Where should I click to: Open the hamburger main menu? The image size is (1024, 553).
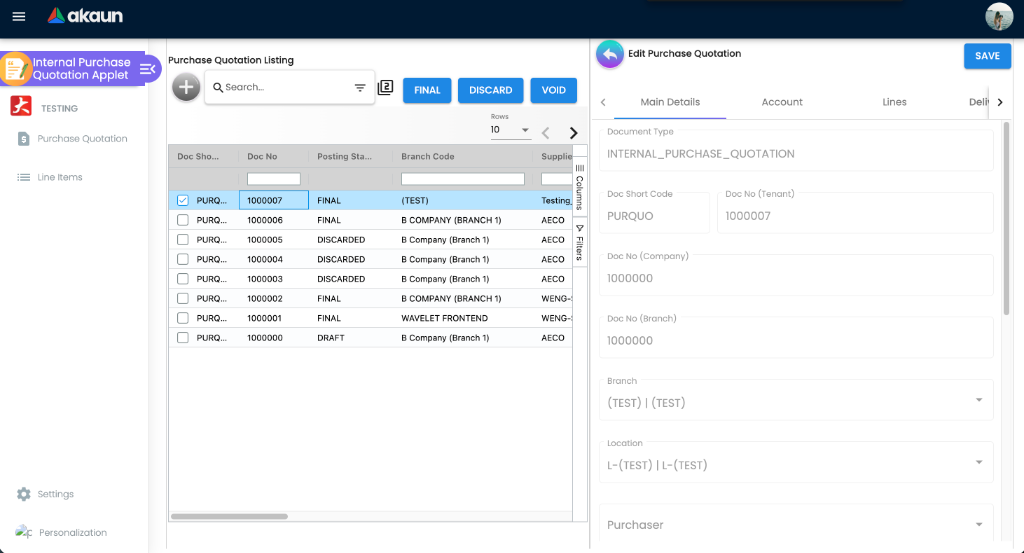(x=19, y=16)
